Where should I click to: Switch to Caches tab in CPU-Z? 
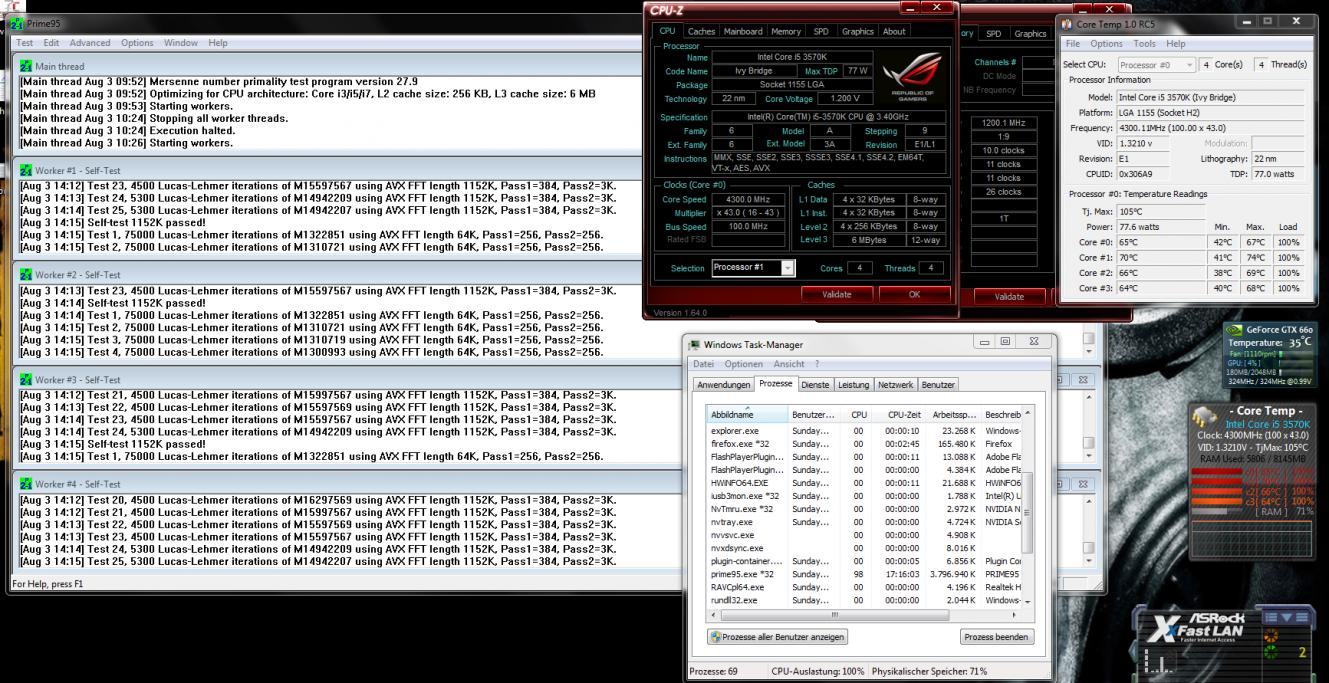701,32
